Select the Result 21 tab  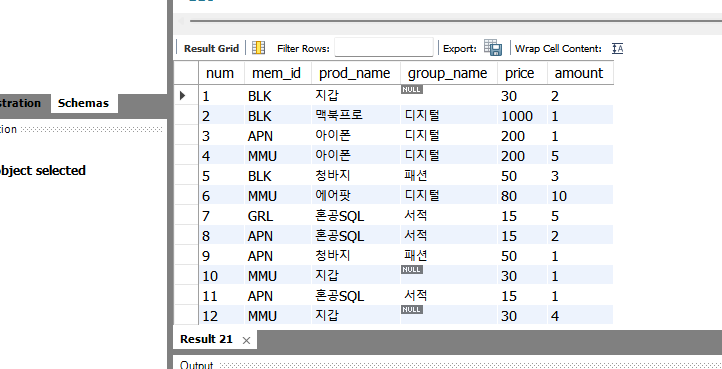(x=206, y=340)
